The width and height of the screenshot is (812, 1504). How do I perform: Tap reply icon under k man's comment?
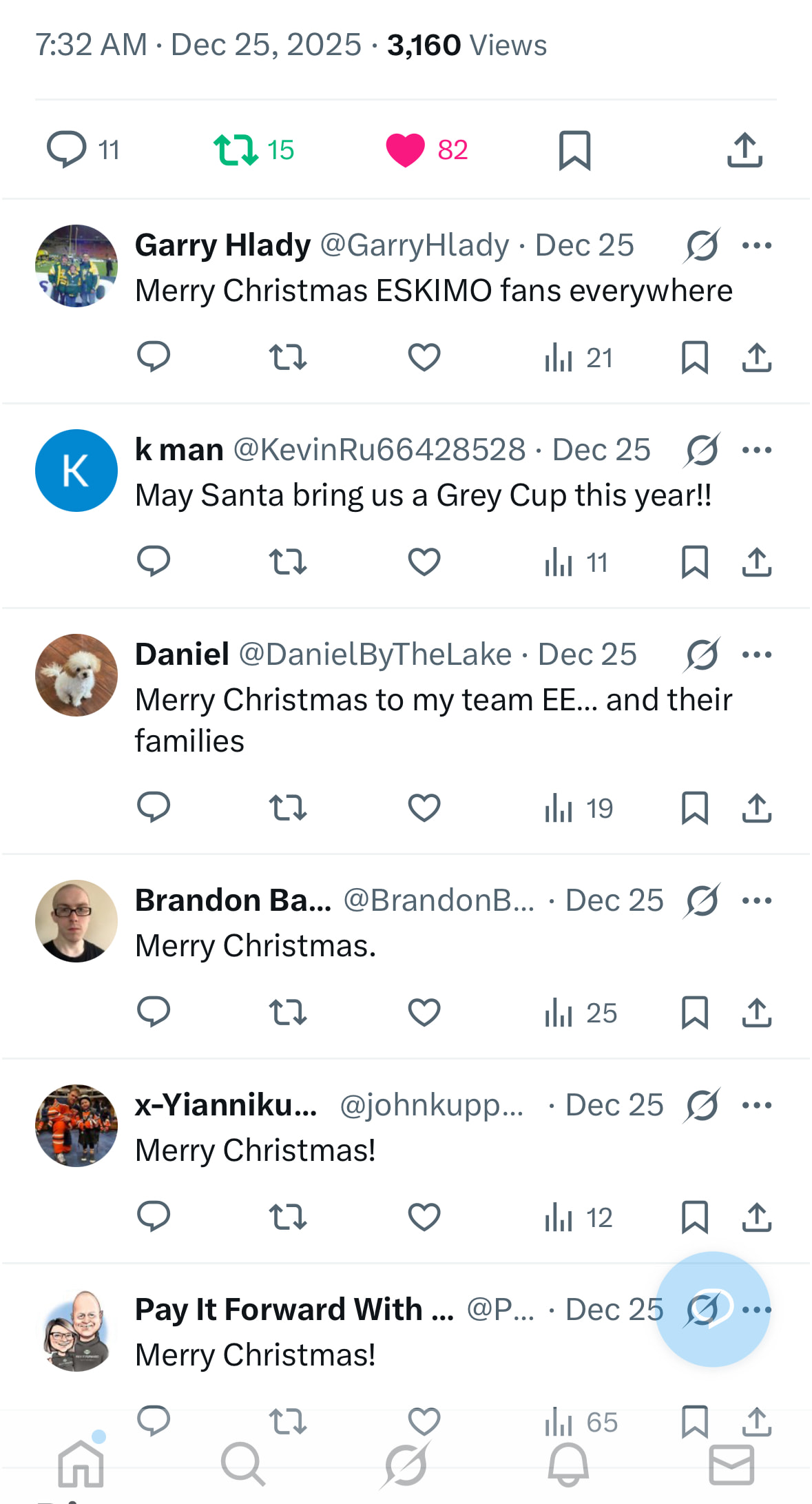(x=154, y=562)
